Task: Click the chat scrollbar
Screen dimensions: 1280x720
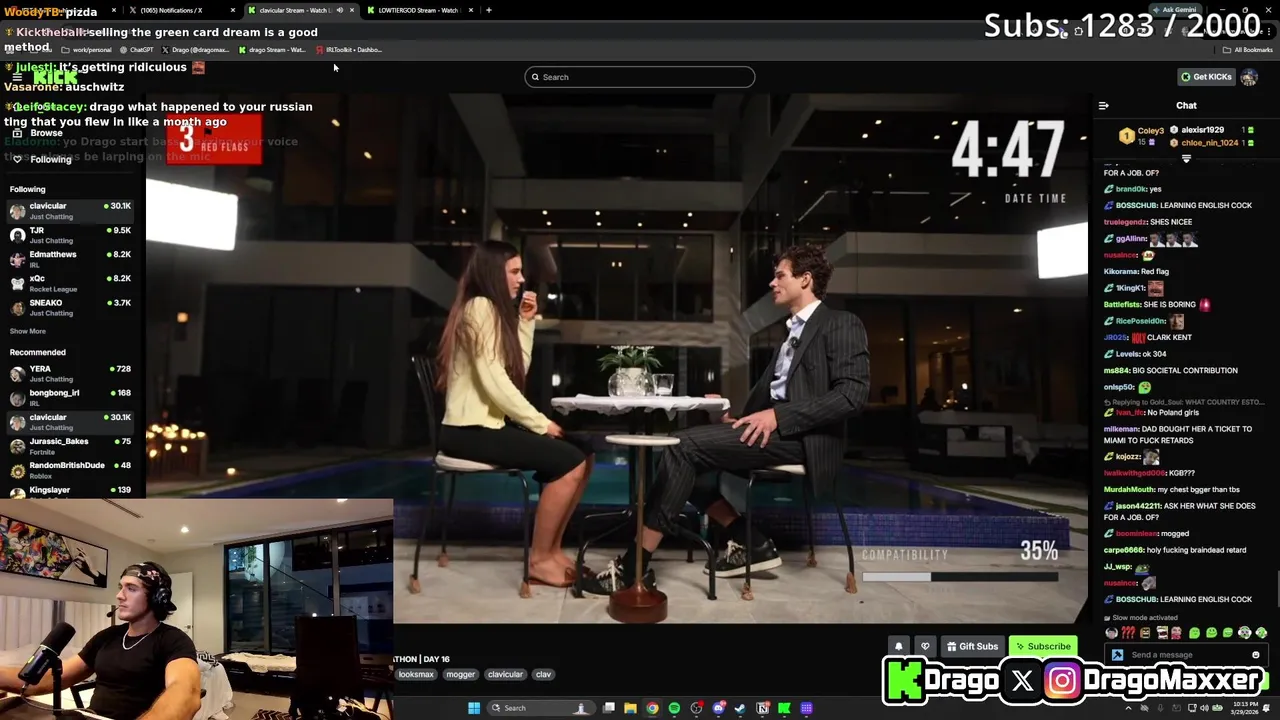Action: (x=1277, y=590)
